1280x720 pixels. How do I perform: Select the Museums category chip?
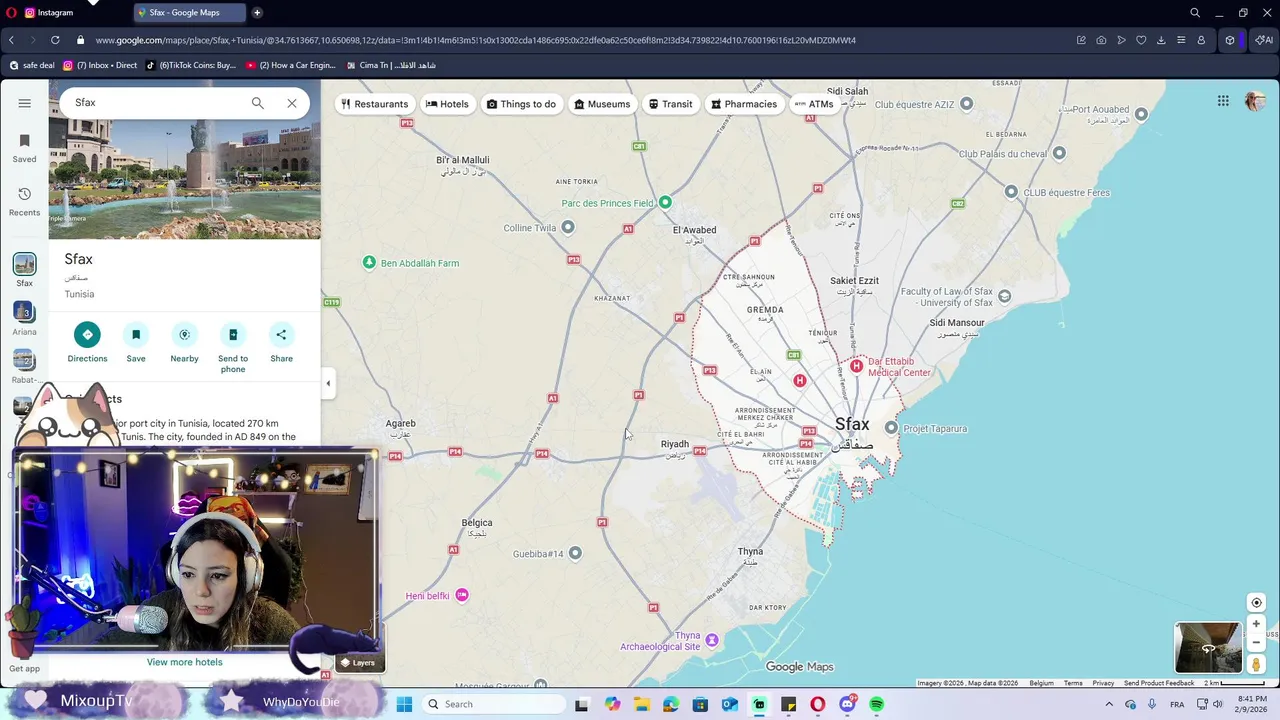pos(602,104)
